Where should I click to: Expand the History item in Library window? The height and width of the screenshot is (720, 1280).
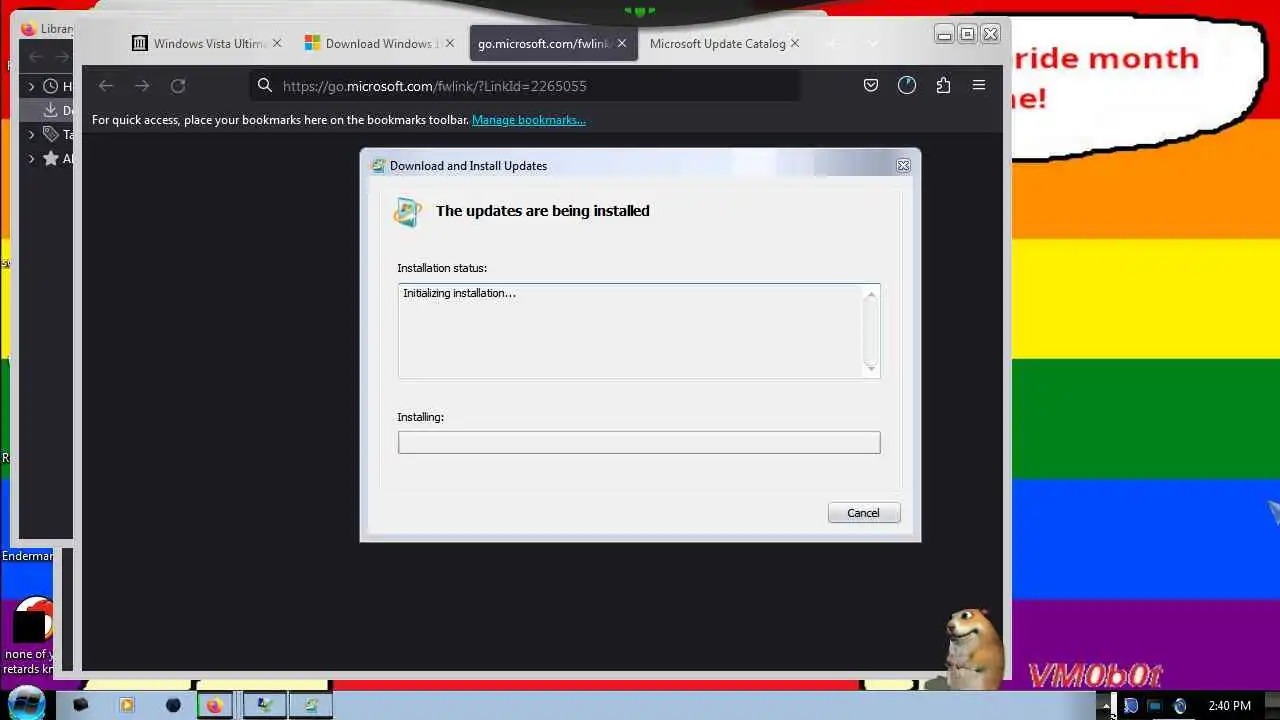(x=31, y=86)
